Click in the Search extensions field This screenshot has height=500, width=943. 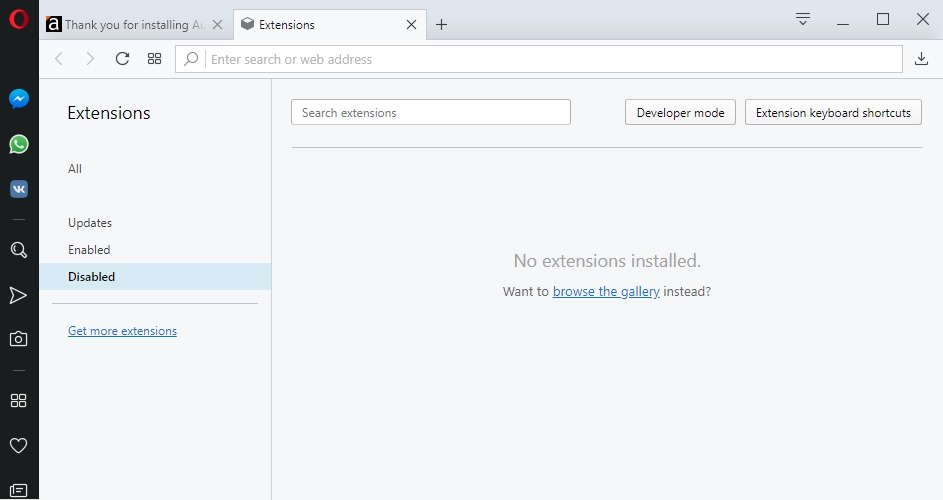[x=430, y=113]
